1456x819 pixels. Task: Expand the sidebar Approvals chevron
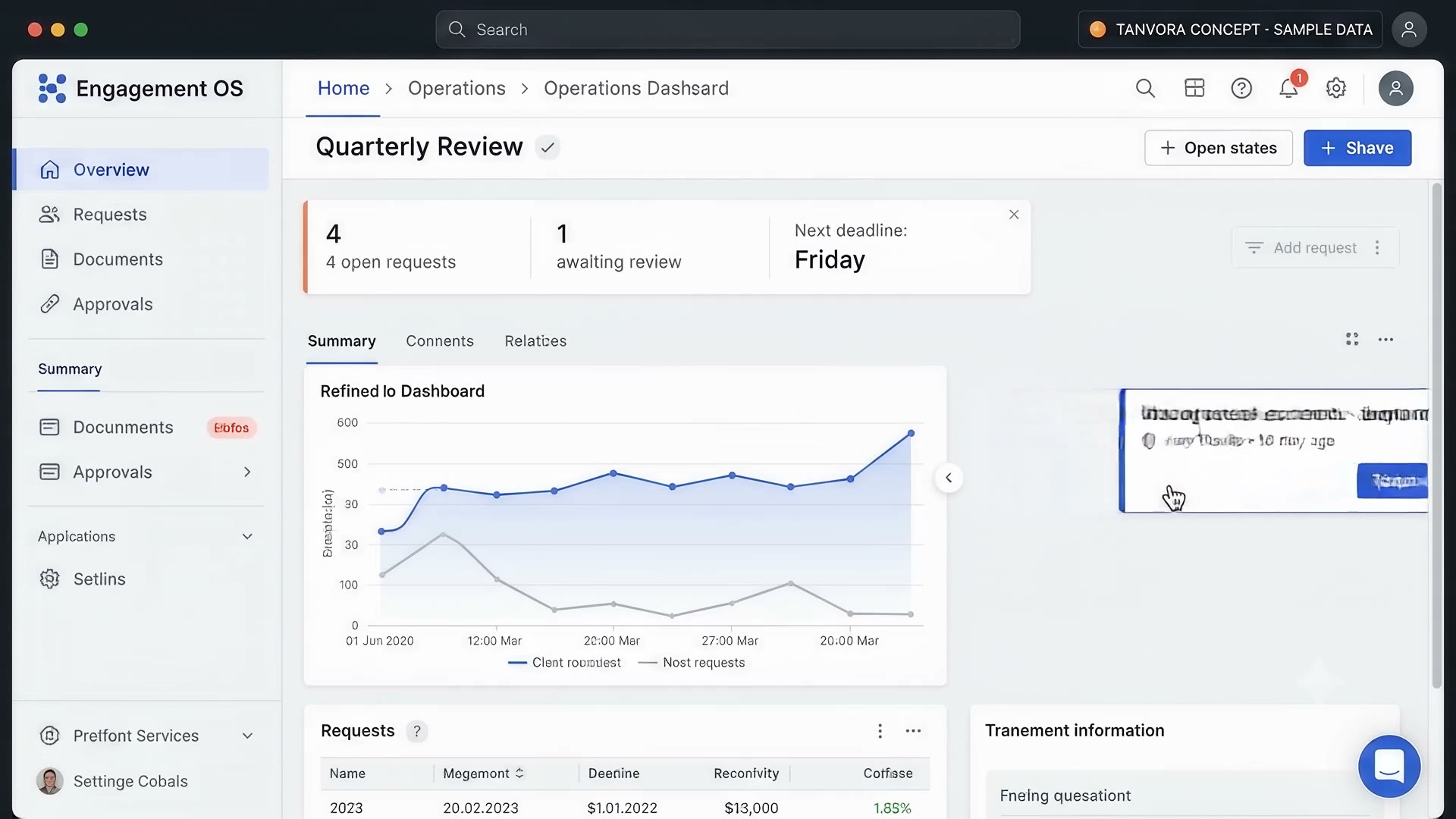[247, 472]
